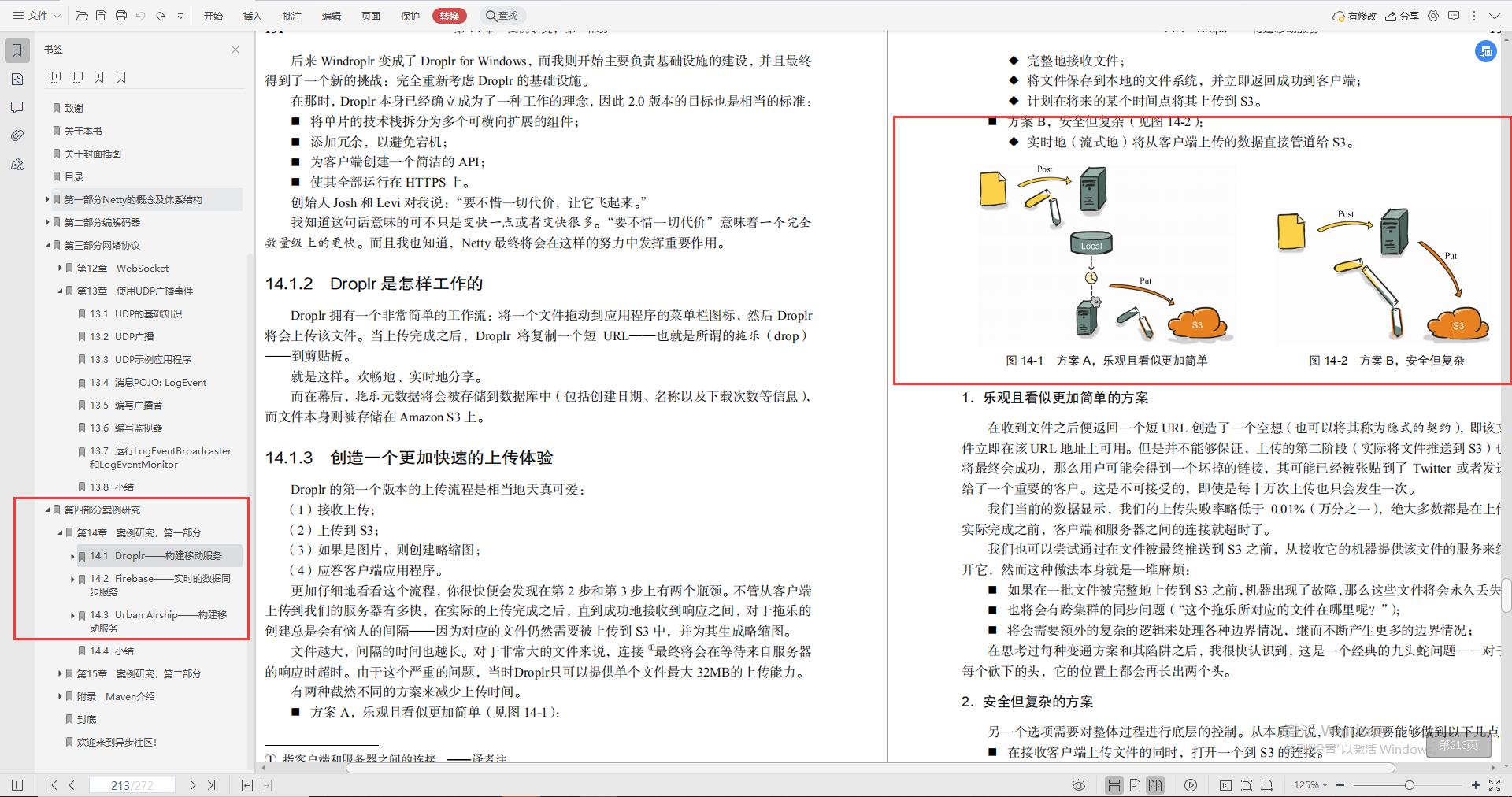Close the 书签 bookmark panel
Screen dimensions: 1512x797
tap(235, 50)
